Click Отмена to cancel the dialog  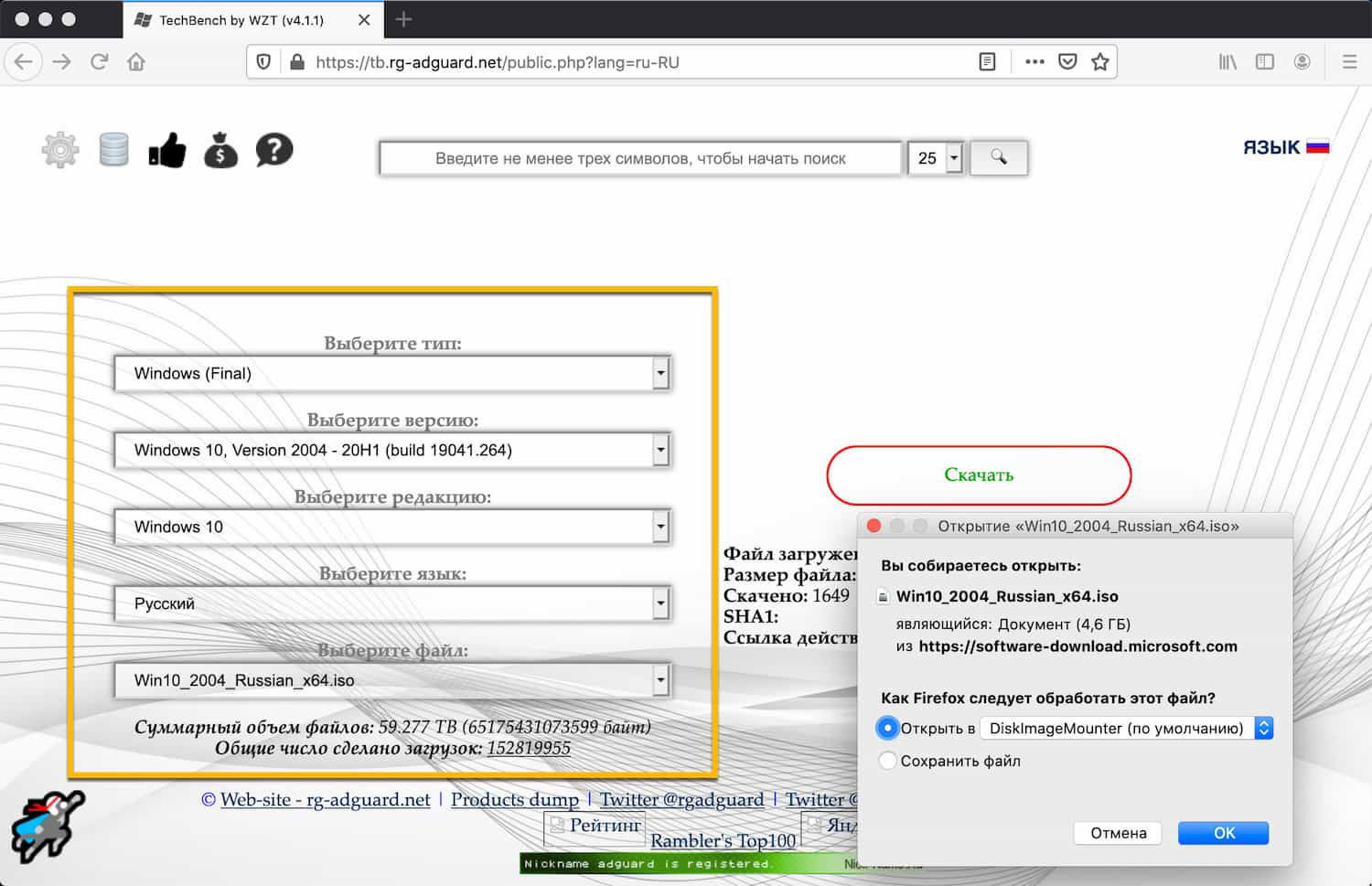click(x=1118, y=833)
